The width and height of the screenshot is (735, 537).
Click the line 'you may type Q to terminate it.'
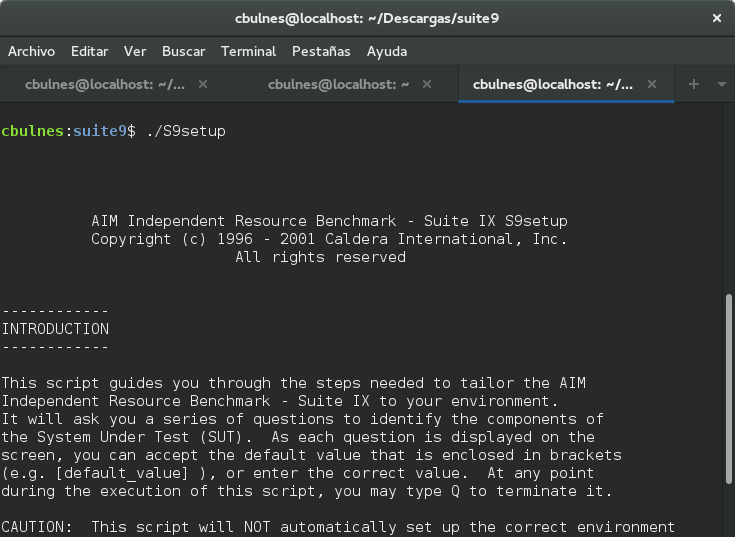coord(473,491)
